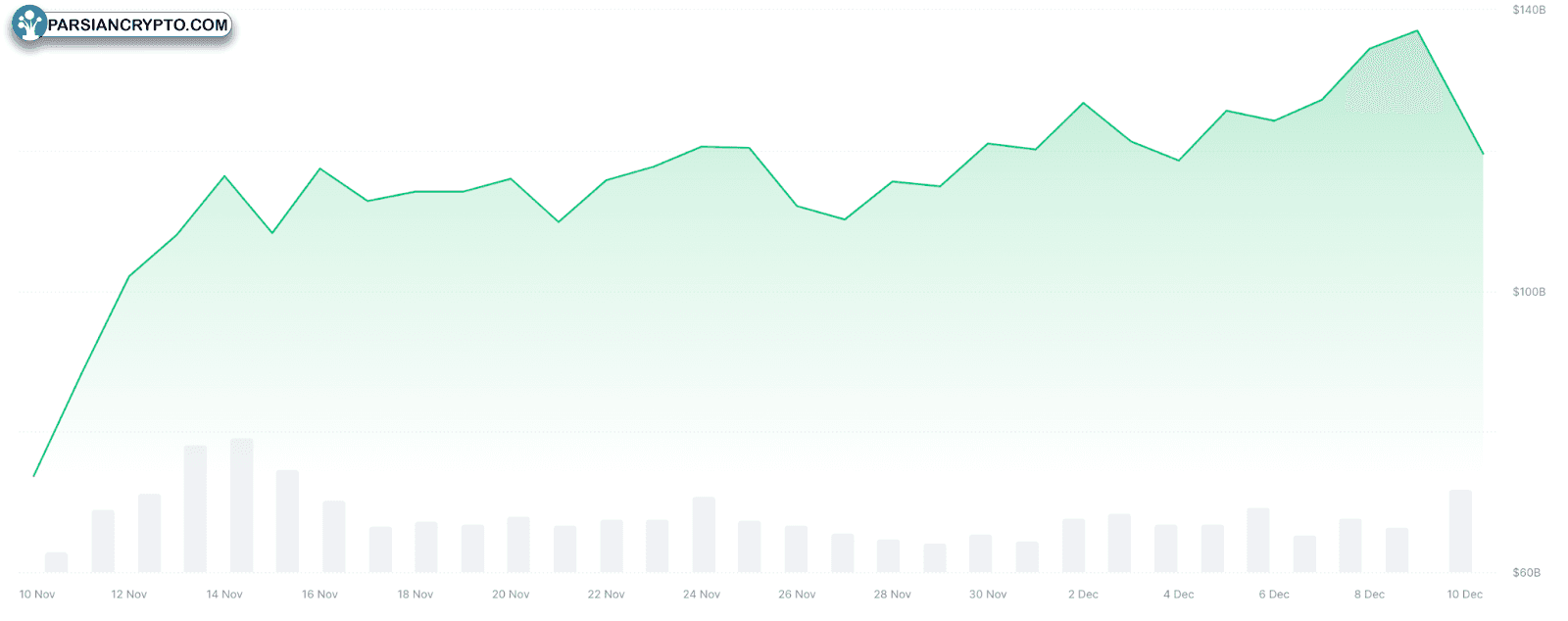Viewport: 1568px width, 621px height.
Task: Click the $100B axis label
Action: click(1529, 292)
